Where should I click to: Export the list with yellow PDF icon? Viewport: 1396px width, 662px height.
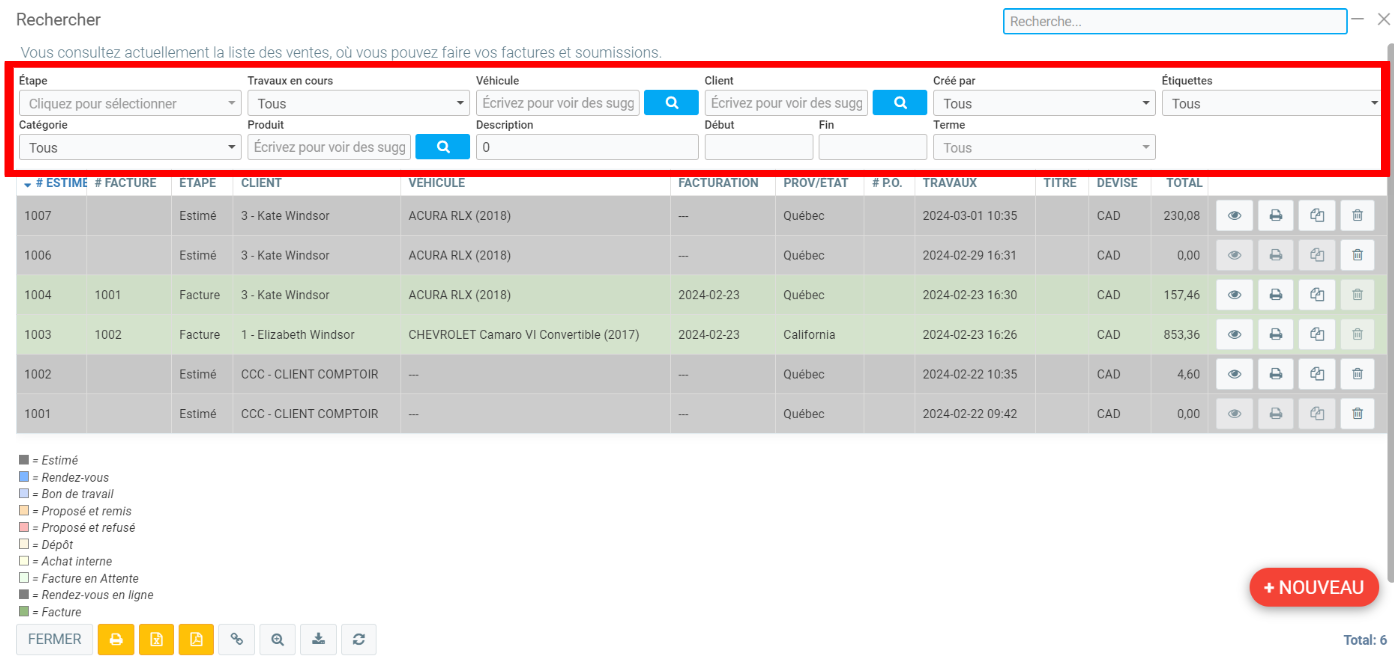pyautogui.click(x=196, y=639)
